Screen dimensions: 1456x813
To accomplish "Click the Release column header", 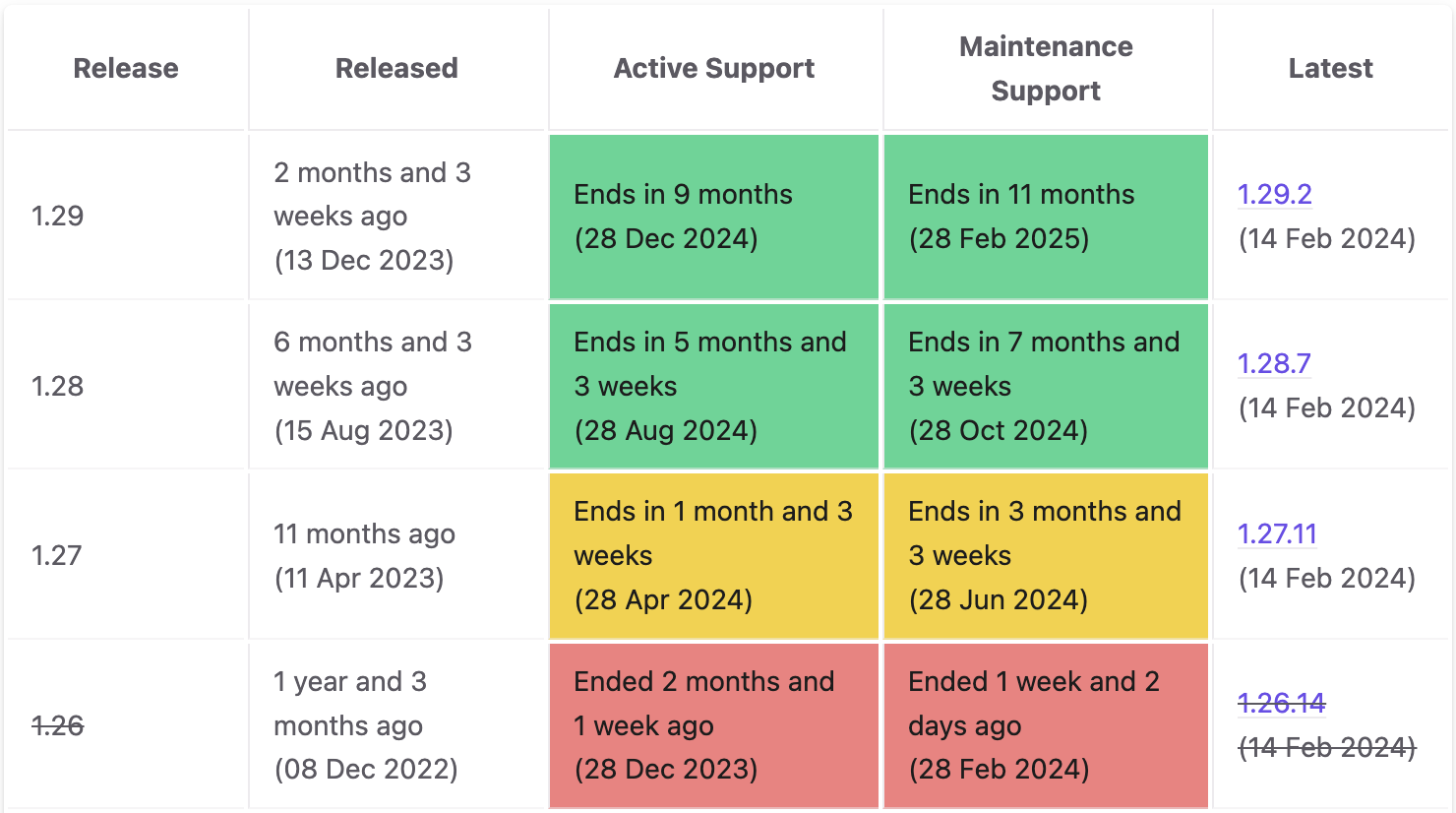I will tap(125, 68).
